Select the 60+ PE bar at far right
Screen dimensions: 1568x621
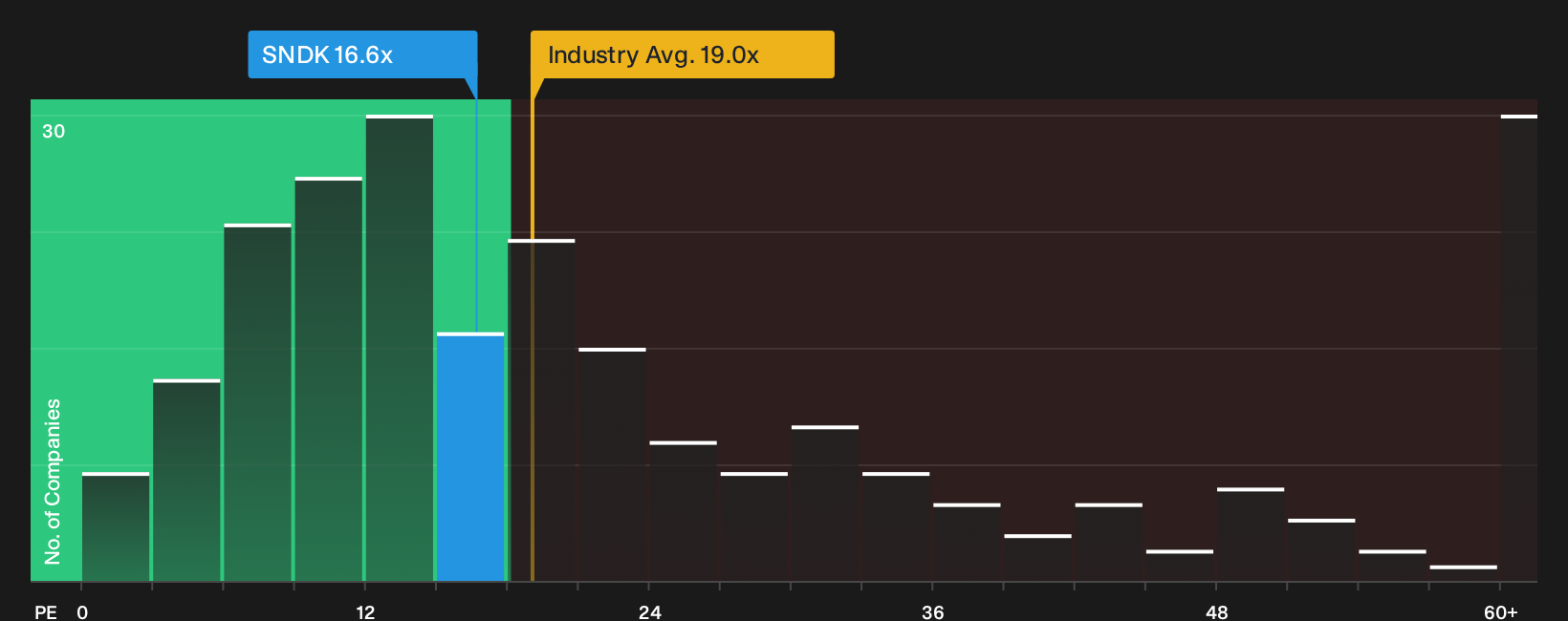[x=1518, y=348]
